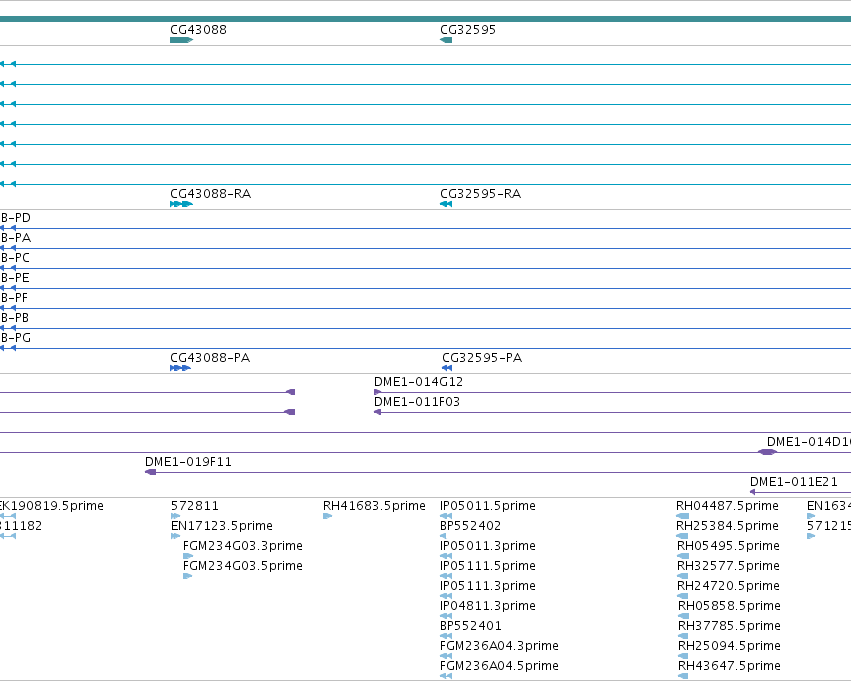The height and width of the screenshot is (681, 851).
Task: Click the B-PD protein track label
Action: pyautogui.click(x=16, y=218)
